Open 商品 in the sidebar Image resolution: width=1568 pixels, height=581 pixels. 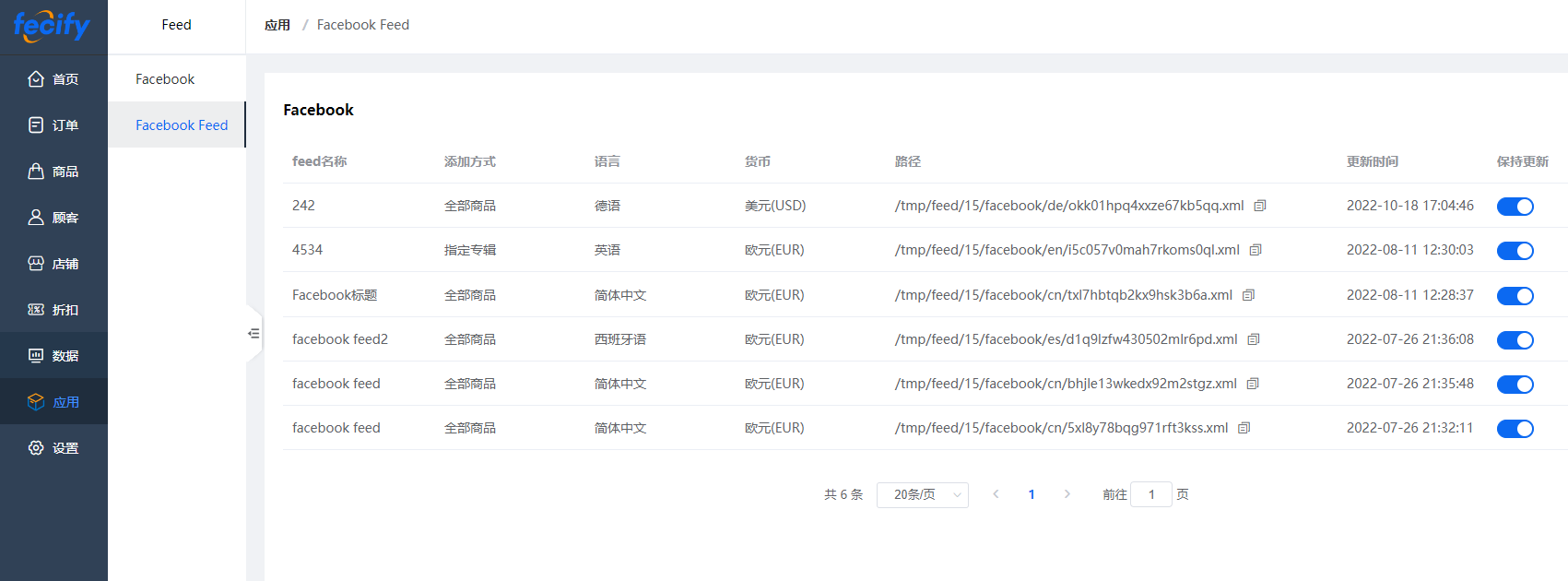coord(53,172)
